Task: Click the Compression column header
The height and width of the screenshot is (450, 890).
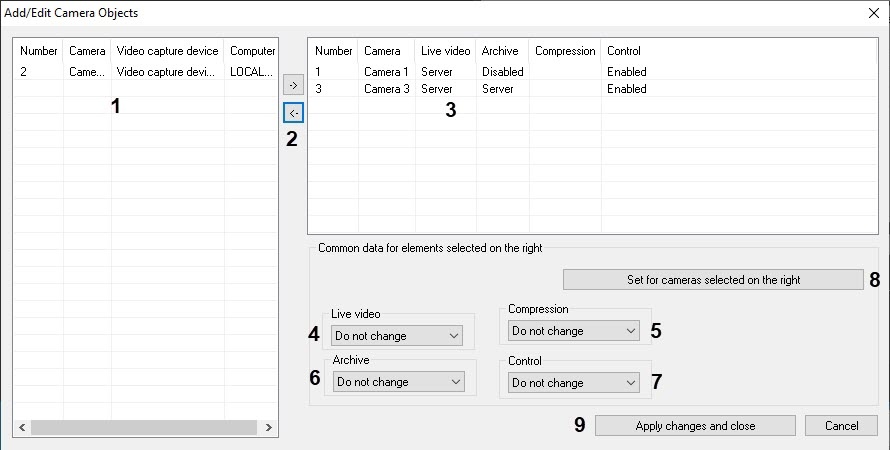Action: tap(564, 51)
